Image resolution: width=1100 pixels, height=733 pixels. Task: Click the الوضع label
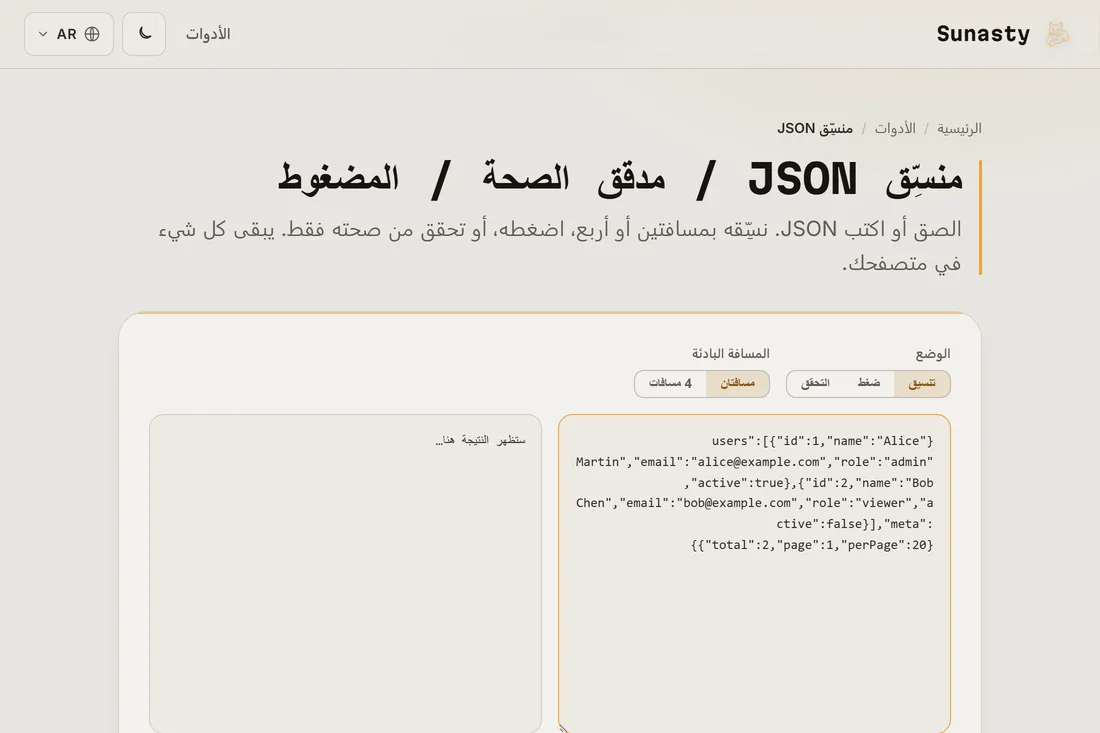click(932, 354)
